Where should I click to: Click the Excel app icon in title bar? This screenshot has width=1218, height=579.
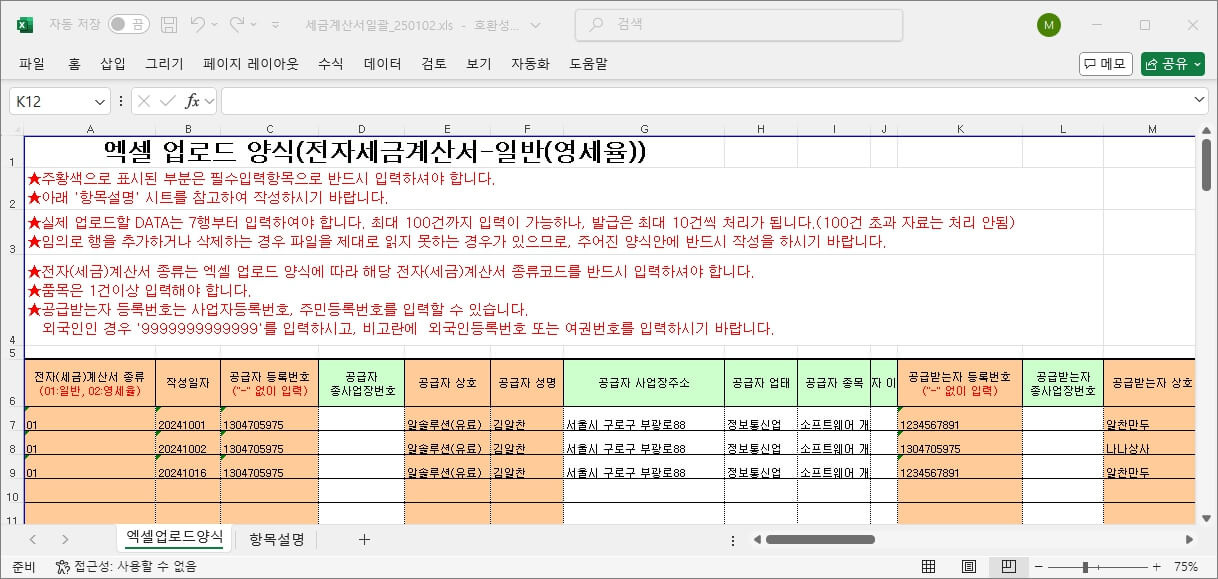[x=25, y=24]
